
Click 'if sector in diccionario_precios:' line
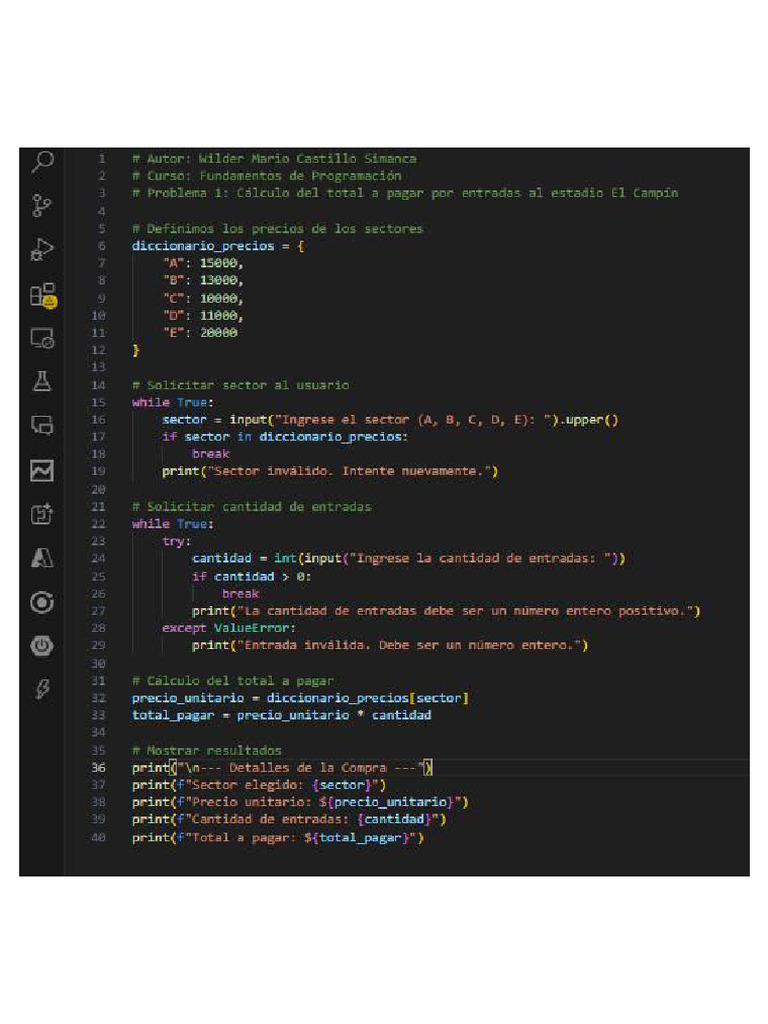click(x=285, y=436)
